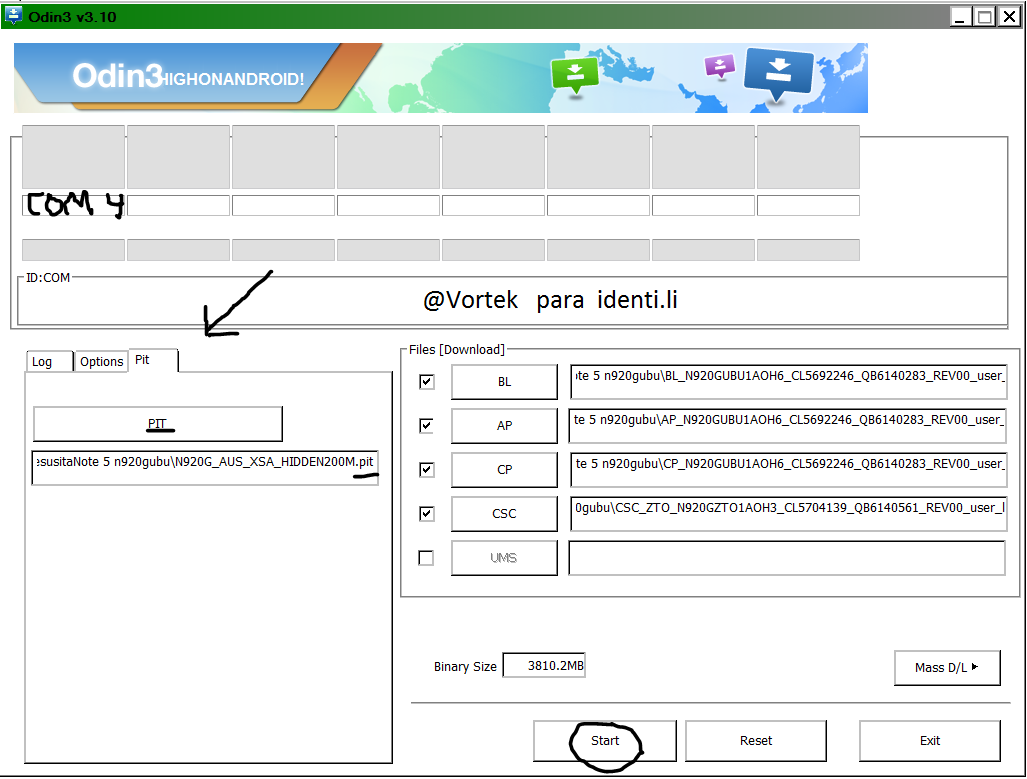The width and height of the screenshot is (1027, 779).
Task: Click the AP file path field
Action: pos(788,426)
